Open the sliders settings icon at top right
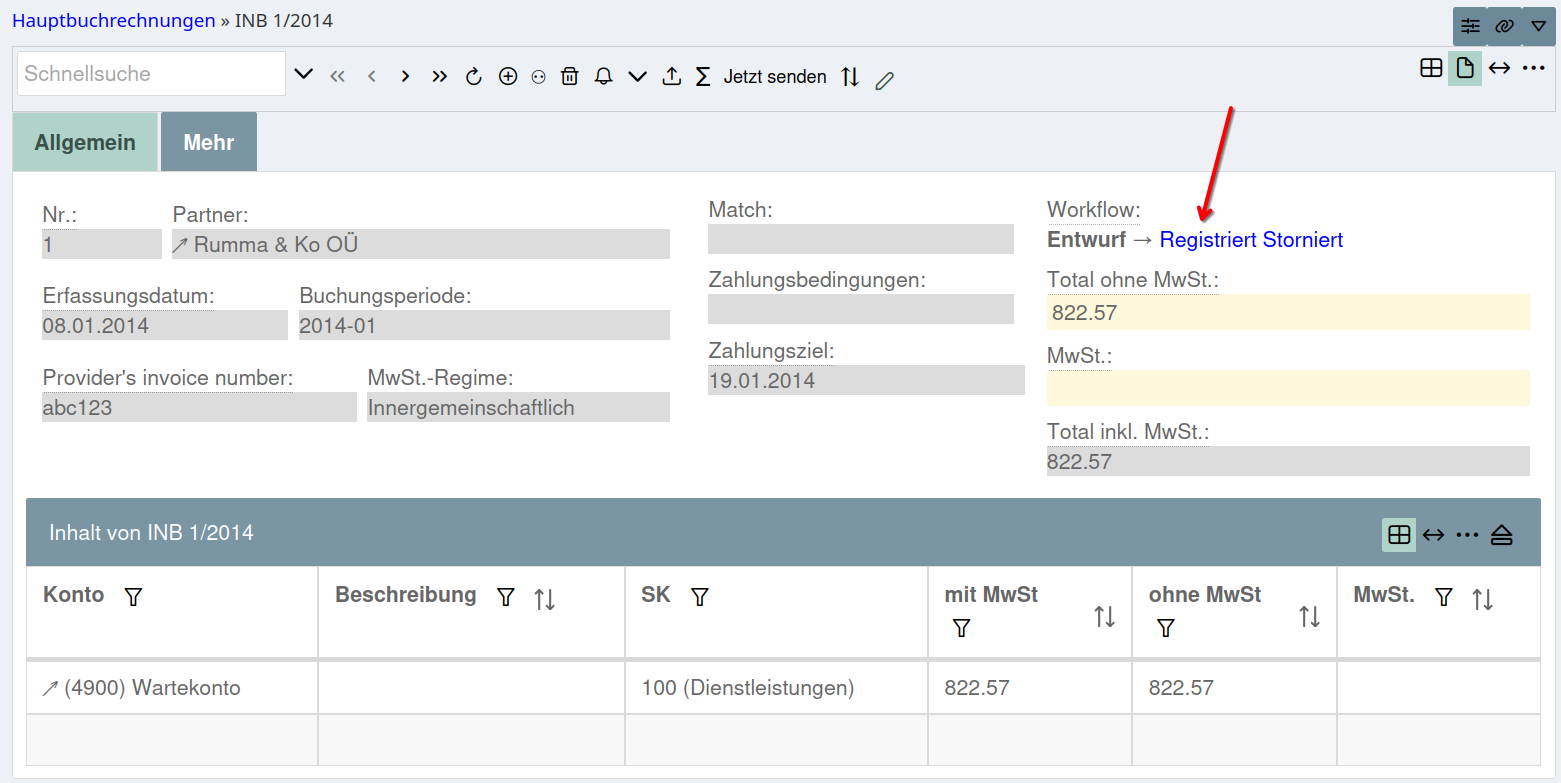The width and height of the screenshot is (1561, 783). tap(1470, 26)
